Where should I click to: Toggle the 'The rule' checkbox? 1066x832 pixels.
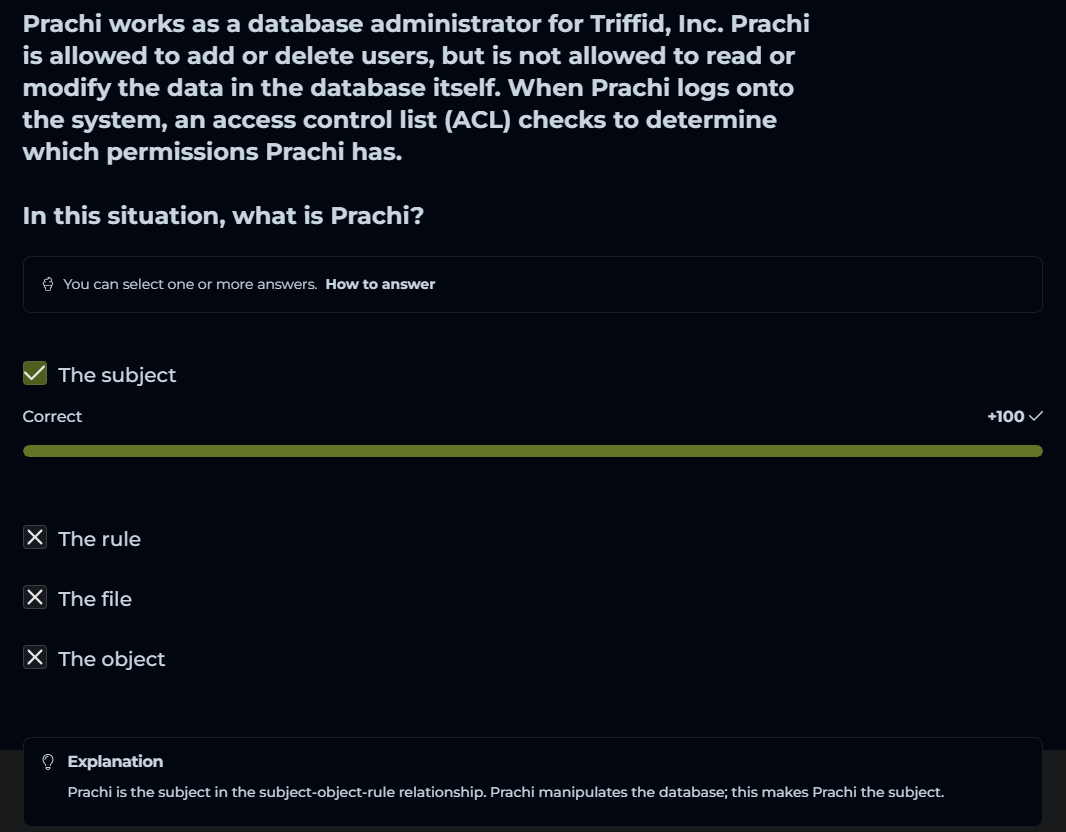pyautogui.click(x=35, y=538)
